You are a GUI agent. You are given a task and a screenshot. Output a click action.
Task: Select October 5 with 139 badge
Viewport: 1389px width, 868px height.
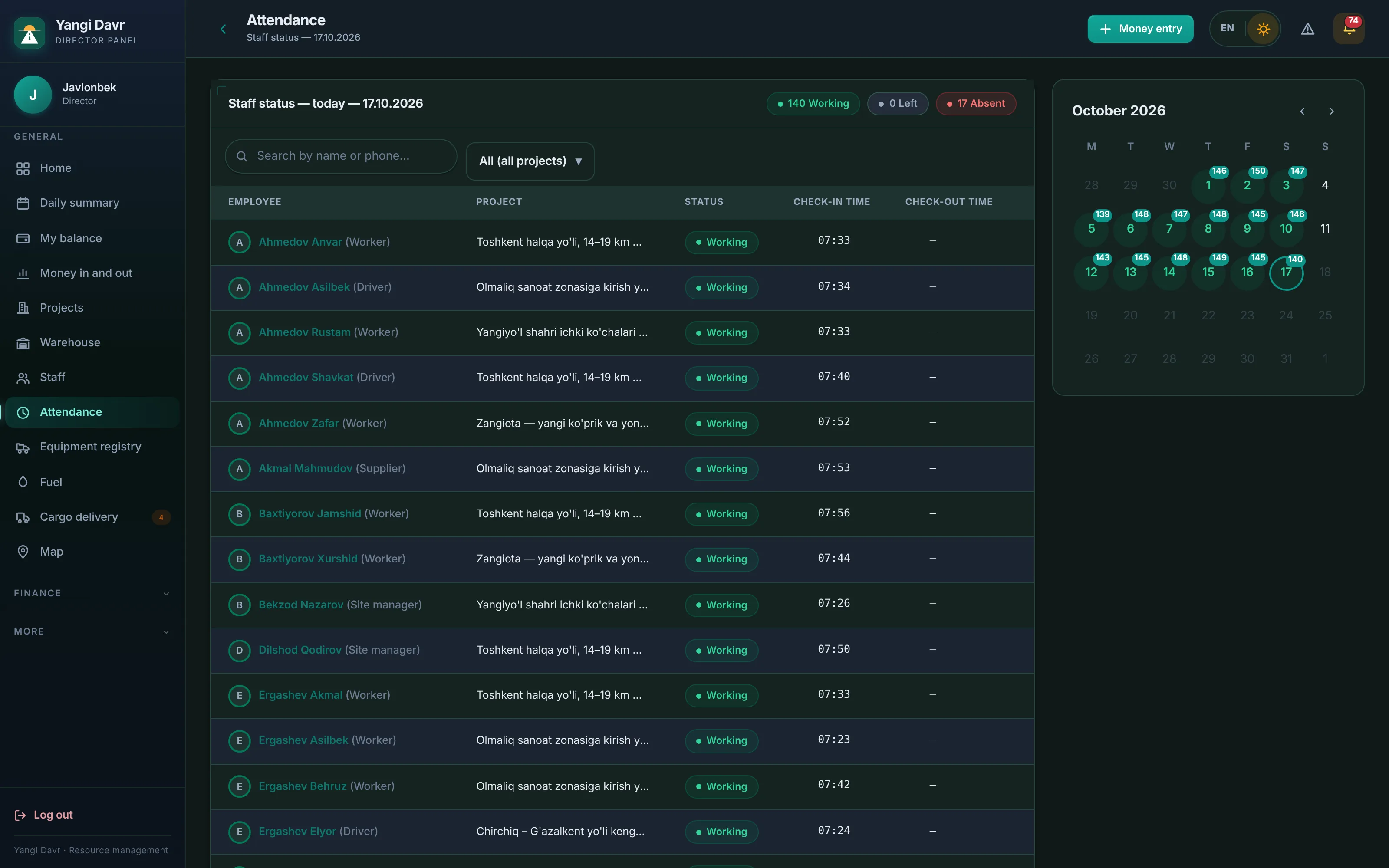pyautogui.click(x=1091, y=229)
